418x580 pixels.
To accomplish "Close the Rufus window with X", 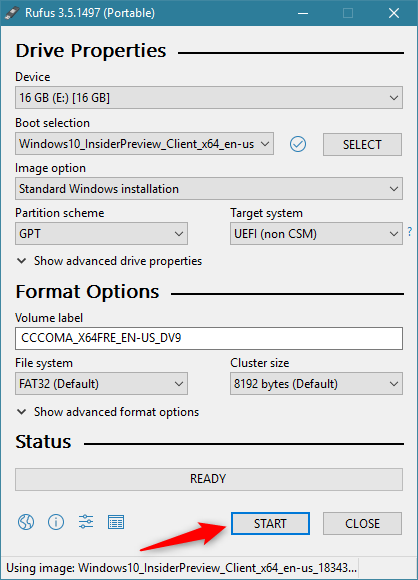I will coord(394,13).
